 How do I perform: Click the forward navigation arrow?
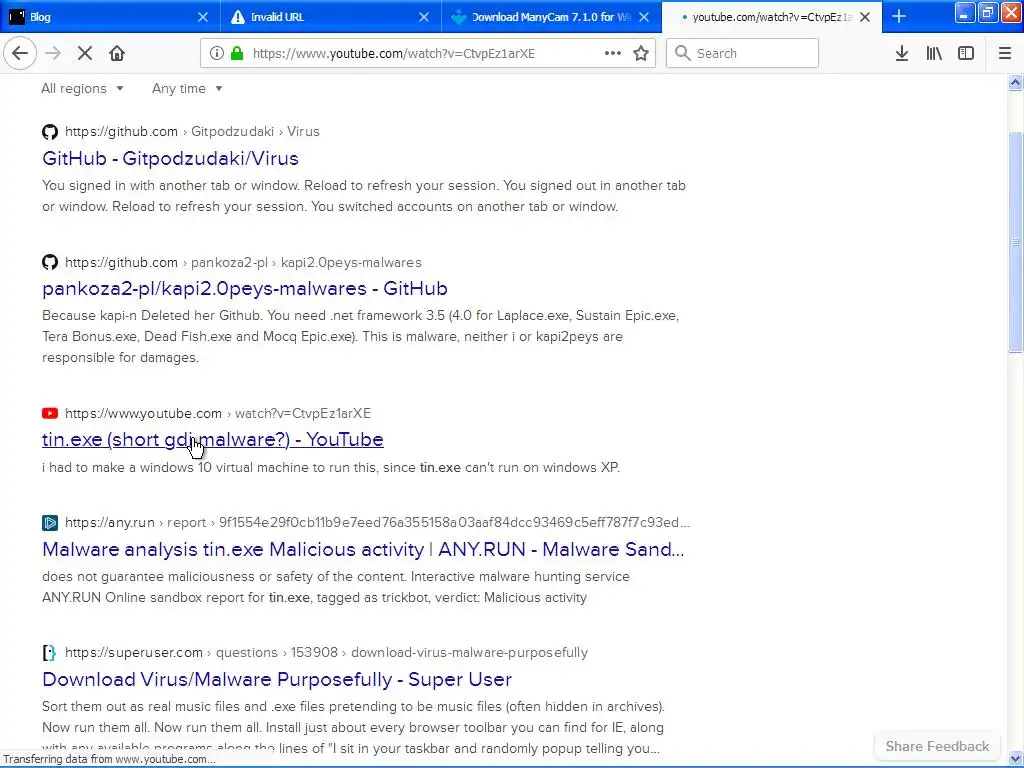53,54
